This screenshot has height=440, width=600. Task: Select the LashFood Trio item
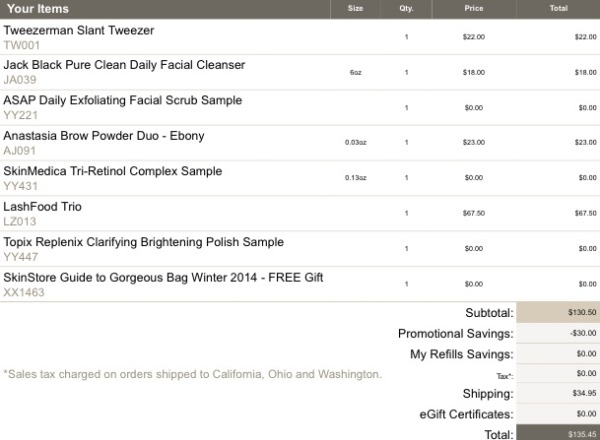coord(42,207)
